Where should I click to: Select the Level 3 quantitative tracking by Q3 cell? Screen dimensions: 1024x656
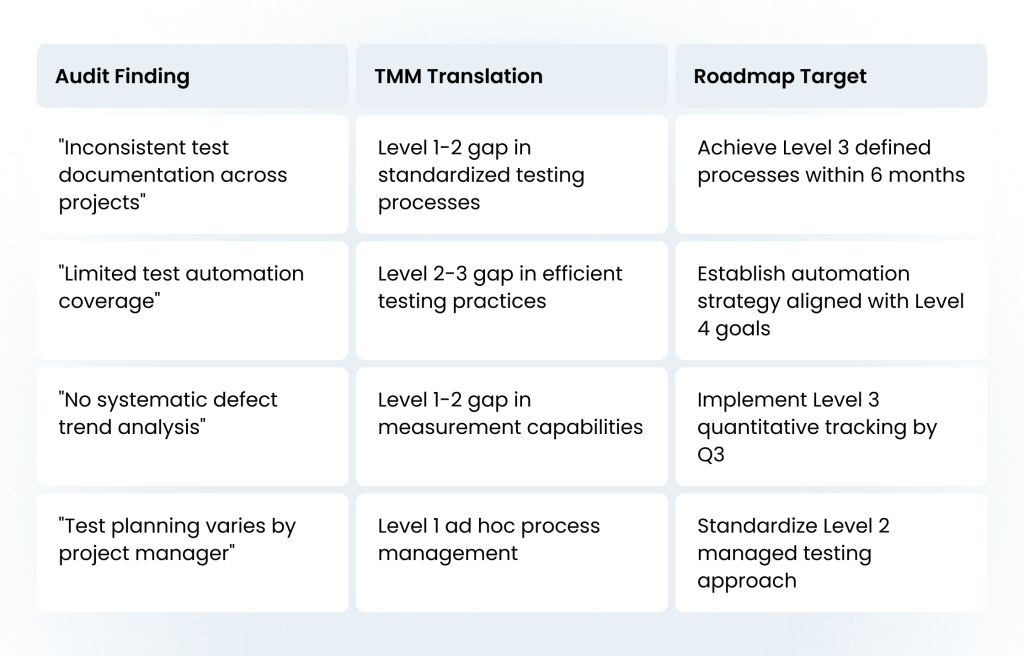831,427
